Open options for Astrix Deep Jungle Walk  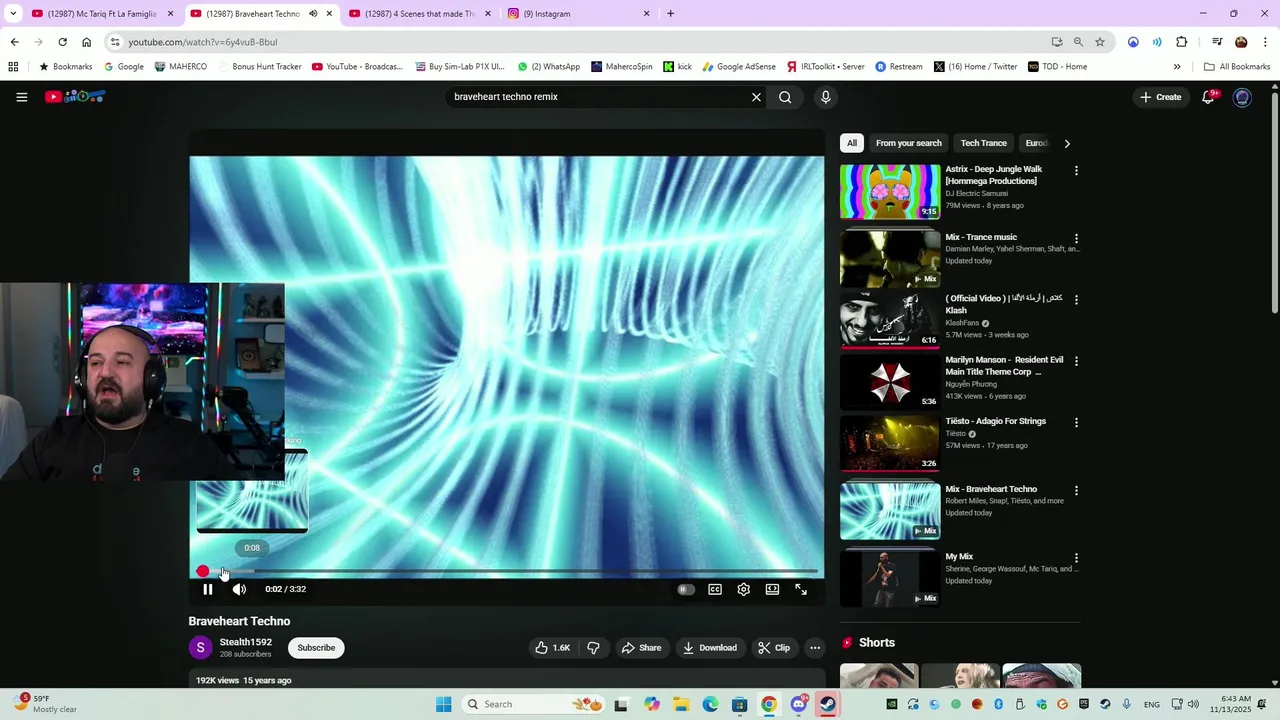point(1076,171)
